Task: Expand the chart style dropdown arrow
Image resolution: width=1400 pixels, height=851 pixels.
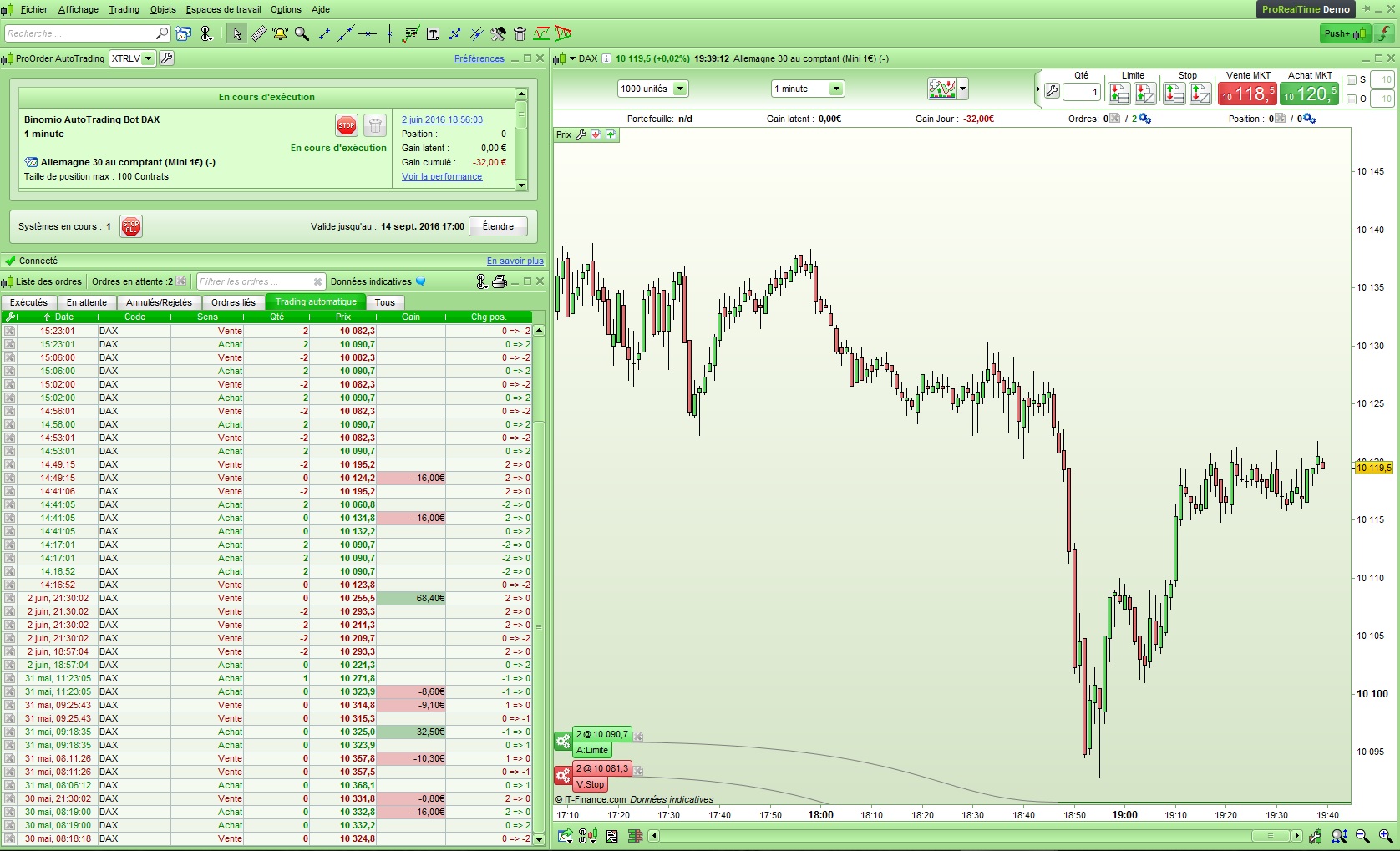Action: point(963,89)
